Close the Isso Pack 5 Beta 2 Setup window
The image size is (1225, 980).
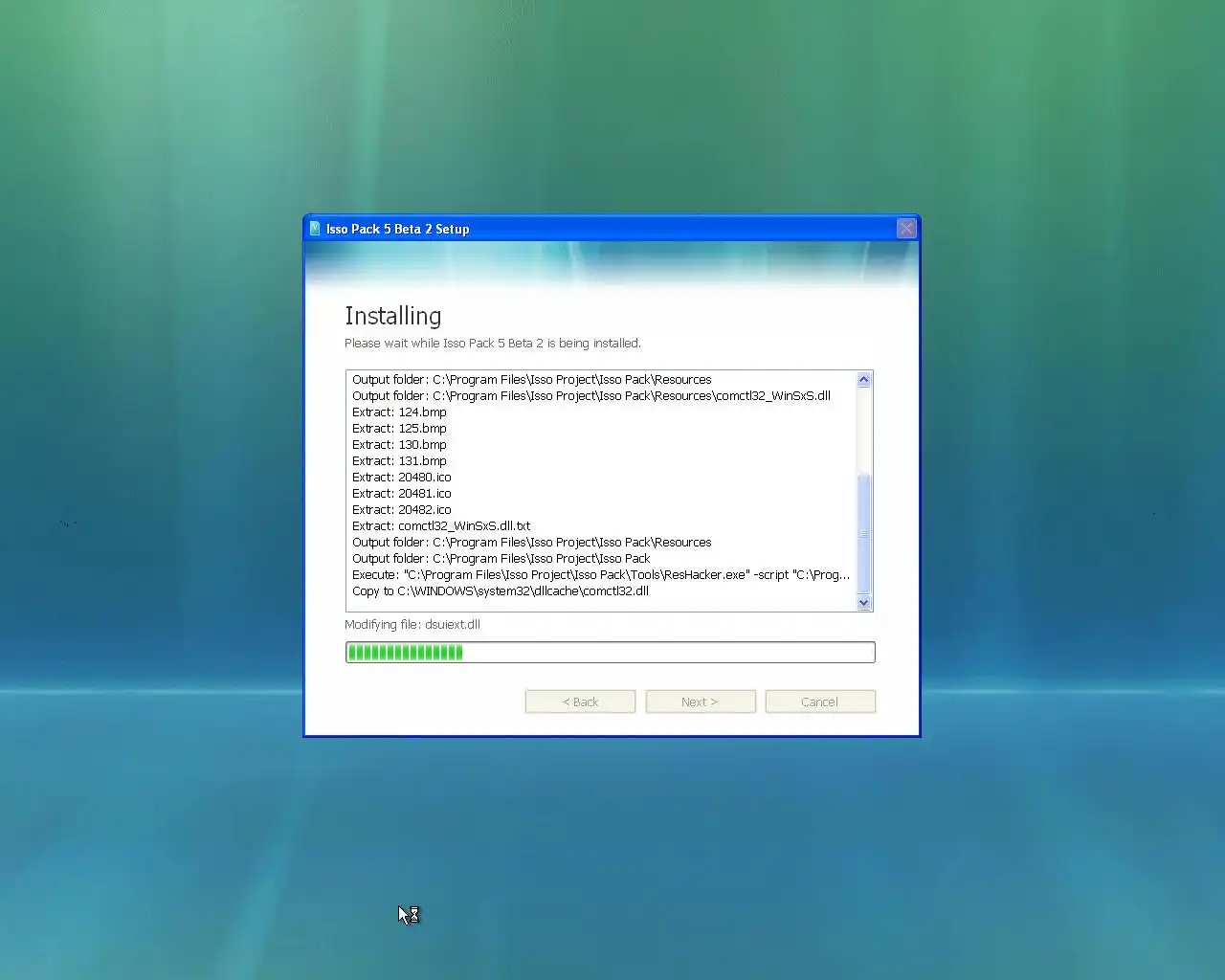(x=906, y=228)
